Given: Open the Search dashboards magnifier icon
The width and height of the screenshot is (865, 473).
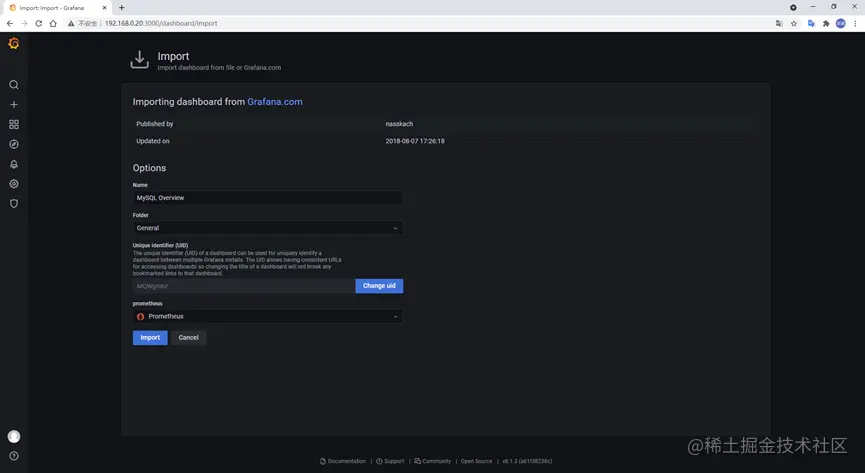Looking at the screenshot, I should click(14, 84).
